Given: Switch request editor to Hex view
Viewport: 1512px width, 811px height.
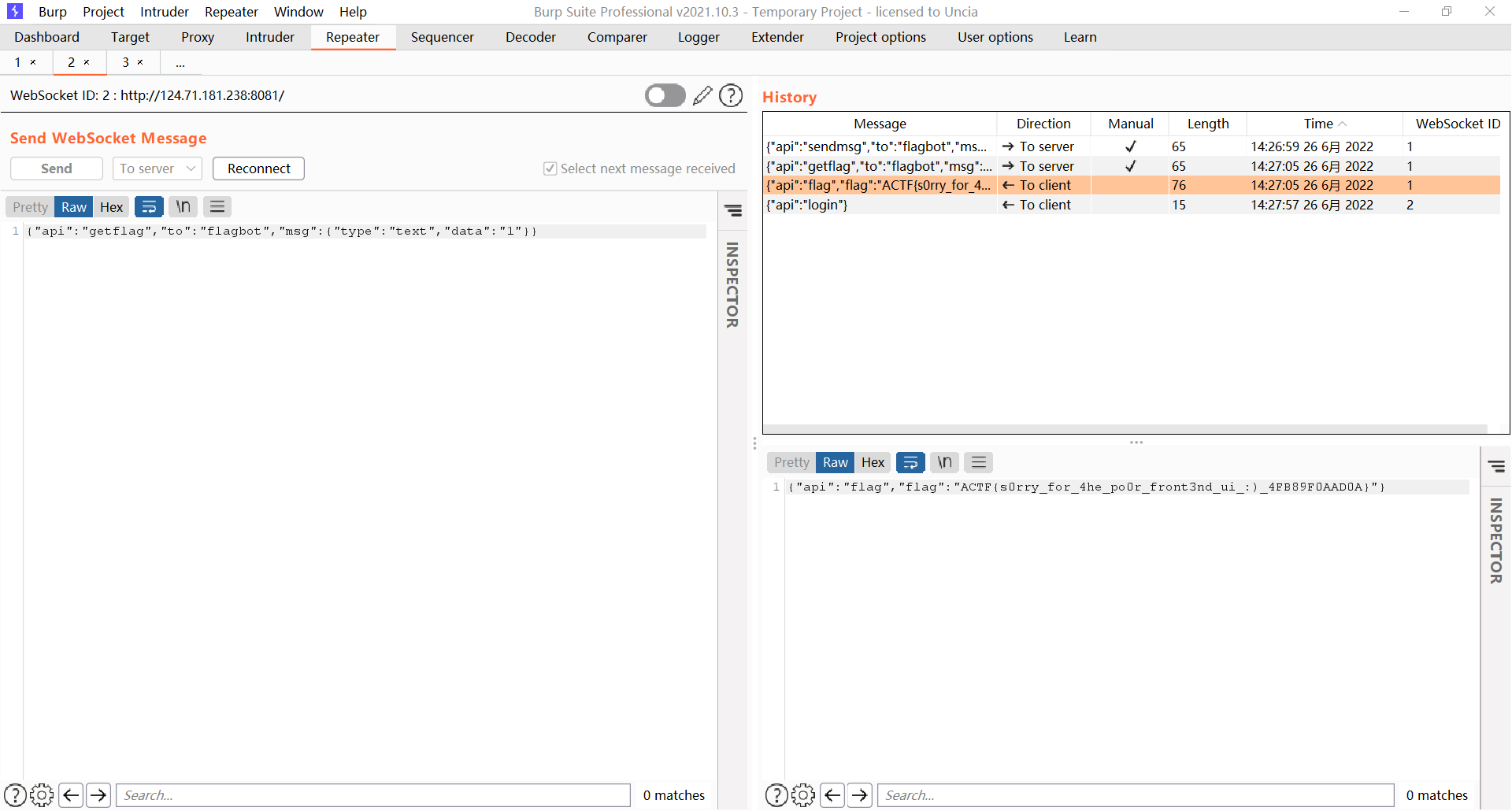Looking at the screenshot, I should click(111, 207).
